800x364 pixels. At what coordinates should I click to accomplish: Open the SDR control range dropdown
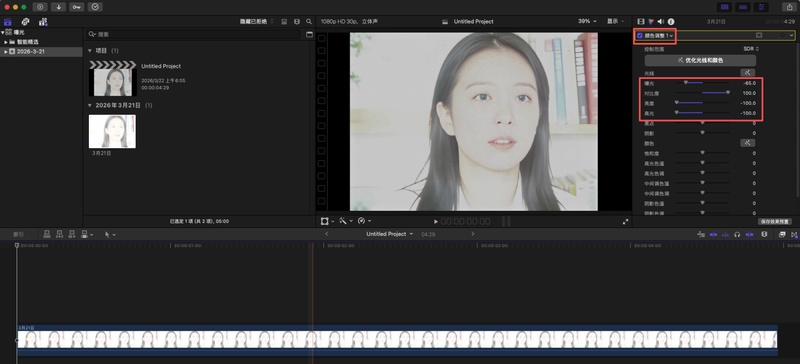(x=751, y=49)
